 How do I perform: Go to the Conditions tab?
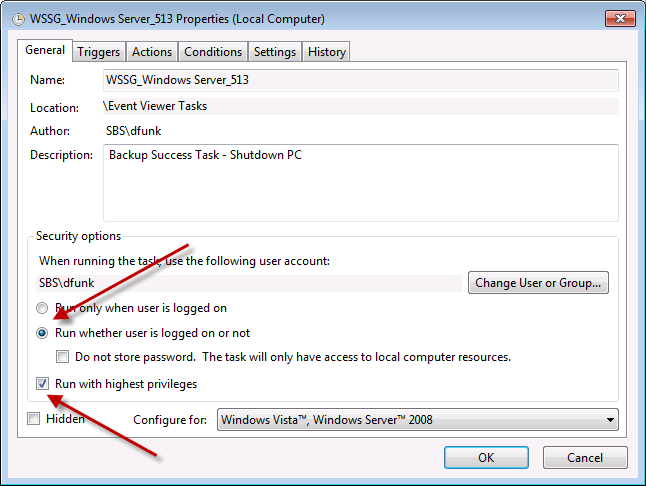(213, 52)
